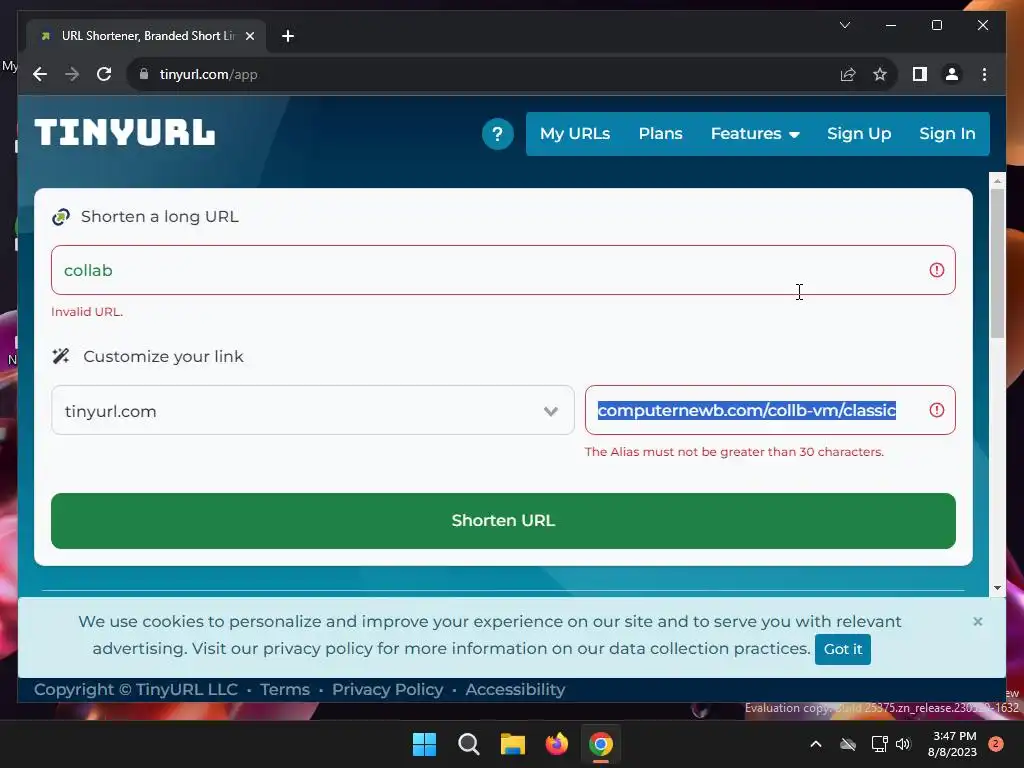The image size is (1024, 768).
Task: Click the Shorten a long URL link icon
Action: point(61,217)
